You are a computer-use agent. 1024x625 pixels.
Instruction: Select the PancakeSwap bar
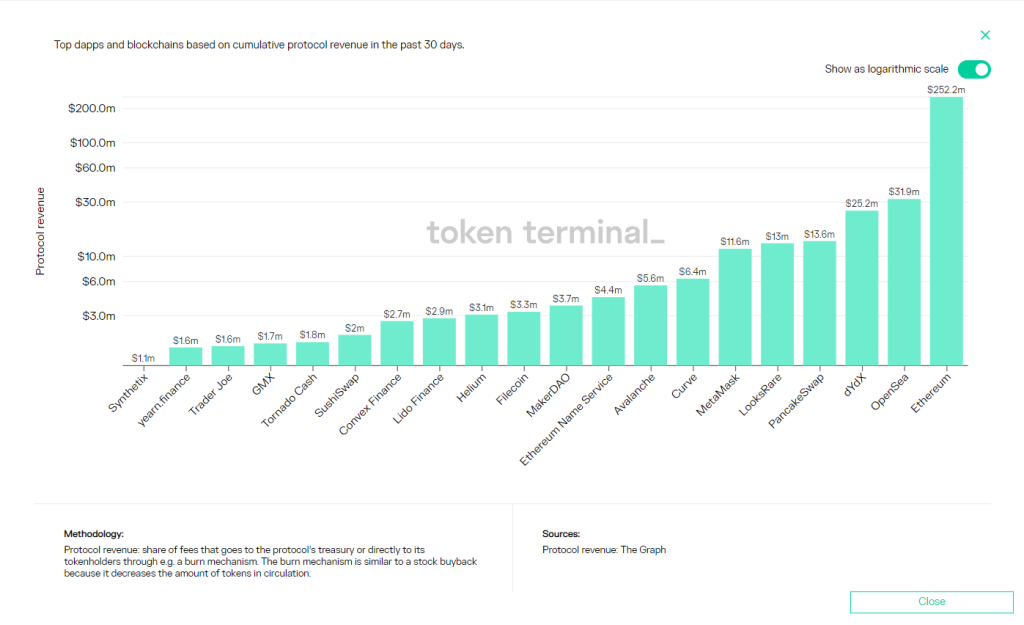(x=819, y=303)
